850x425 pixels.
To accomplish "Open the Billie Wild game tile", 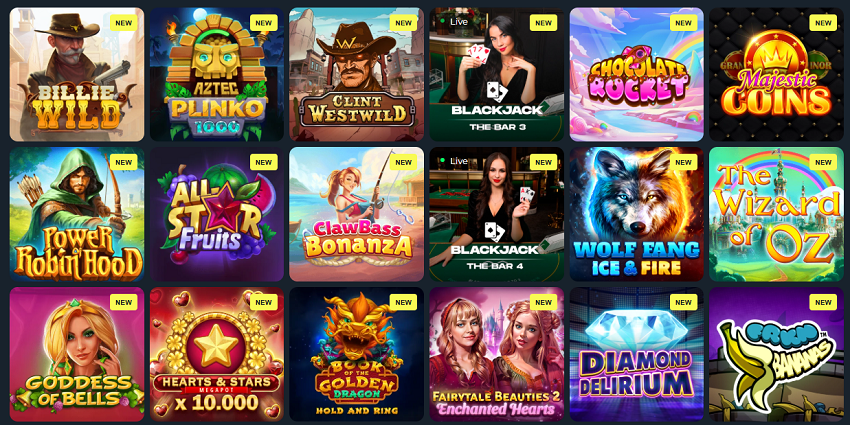I will click(77, 74).
